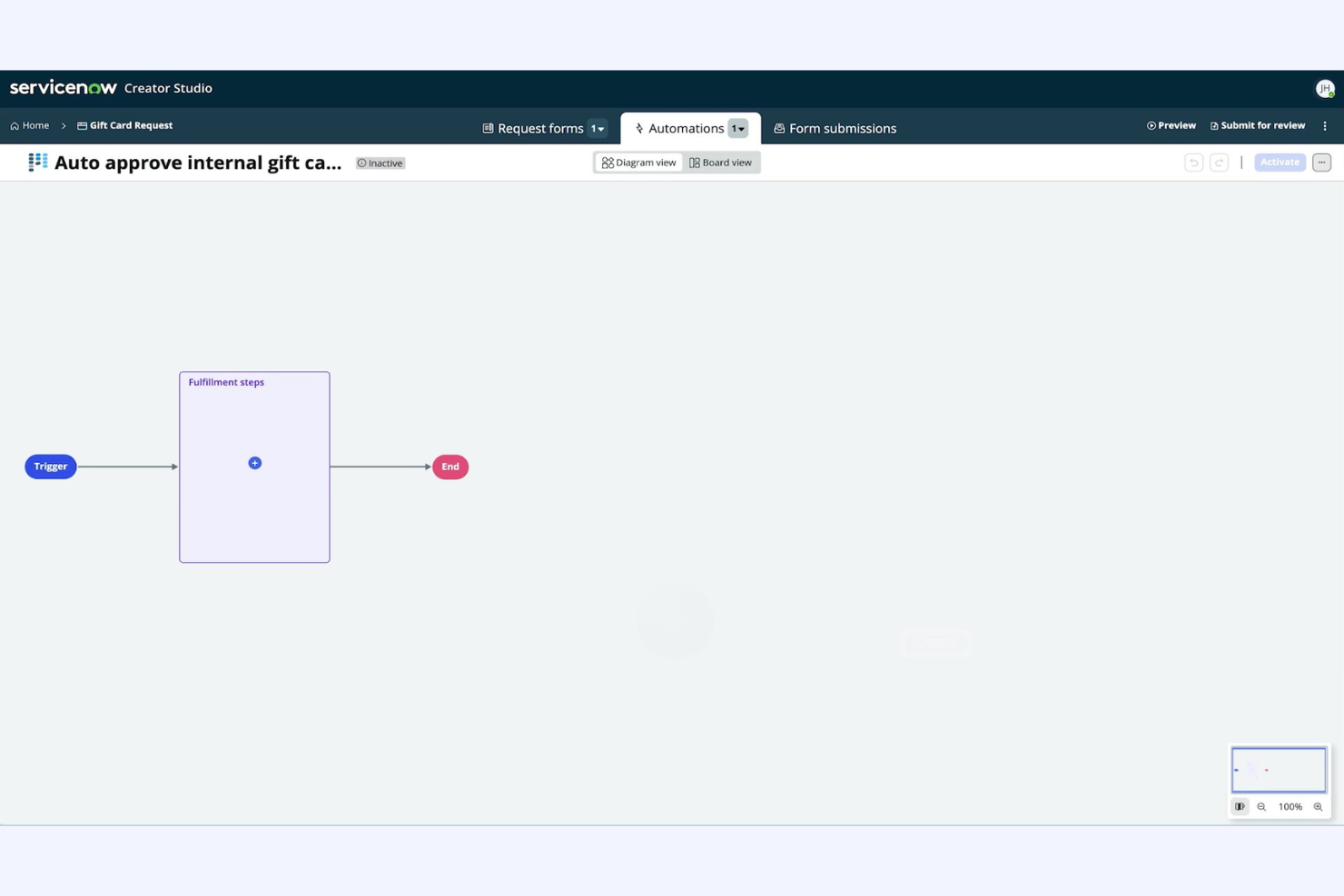This screenshot has width=1344, height=896.
Task: Click the 100% zoom level indicator
Action: pyautogui.click(x=1290, y=806)
